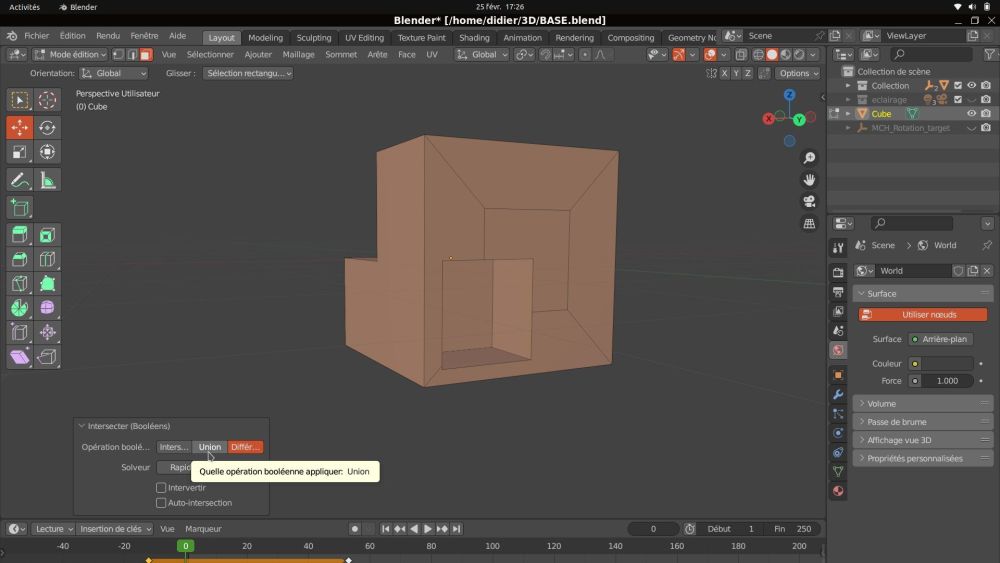Select the Spin tool
Screen dimensions: 1000x563
[x=20, y=307]
